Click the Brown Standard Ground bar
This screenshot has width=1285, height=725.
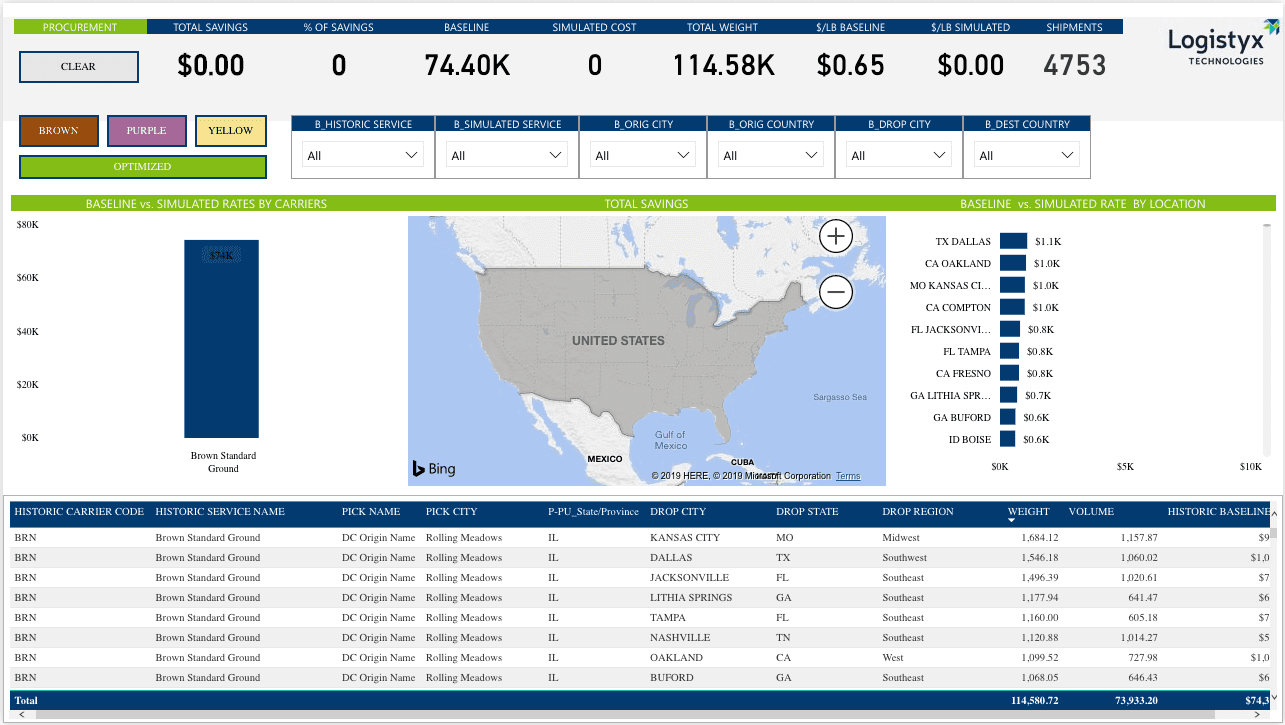pyautogui.click(x=221, y=339)
